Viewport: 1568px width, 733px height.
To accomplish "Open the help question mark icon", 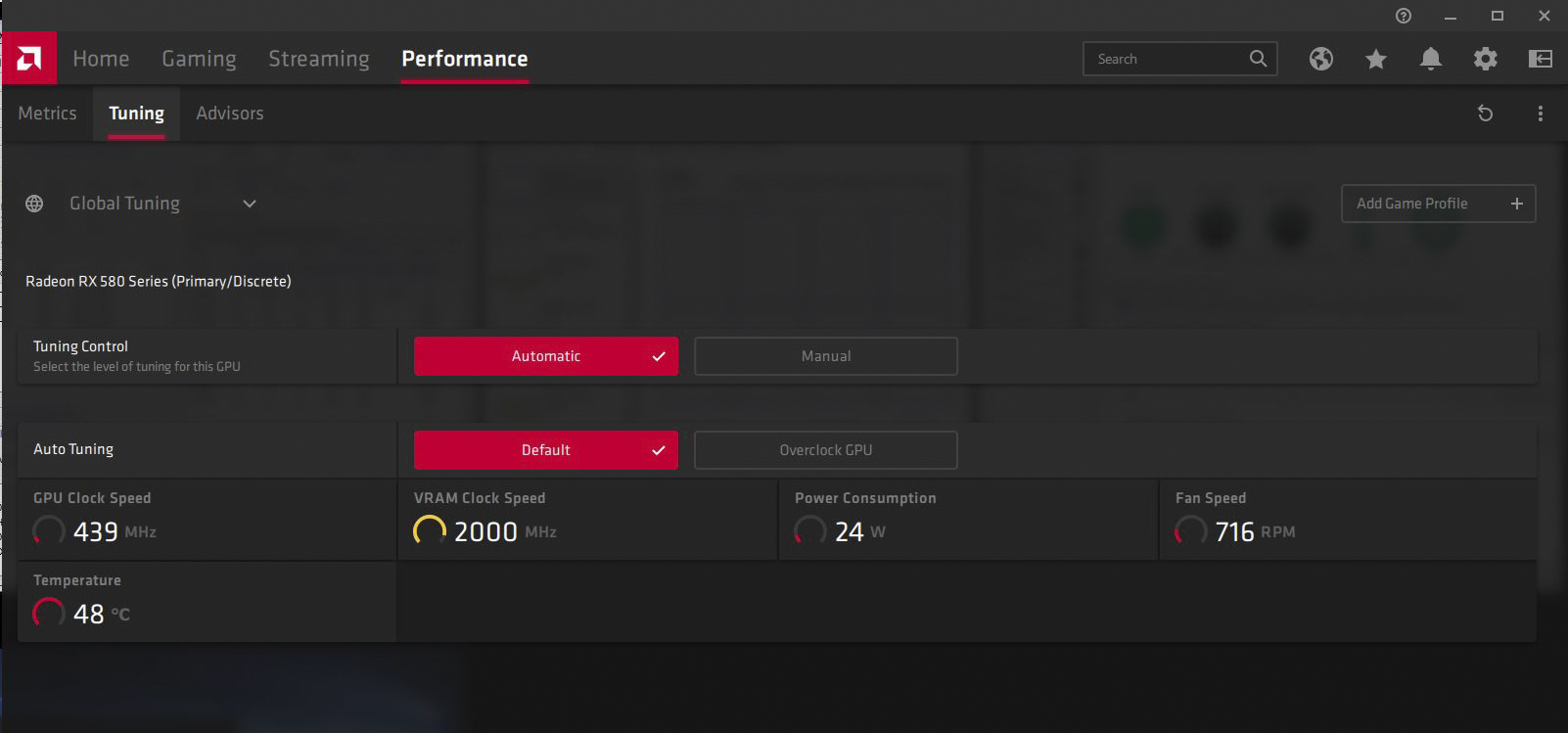I will point(1404,16).
